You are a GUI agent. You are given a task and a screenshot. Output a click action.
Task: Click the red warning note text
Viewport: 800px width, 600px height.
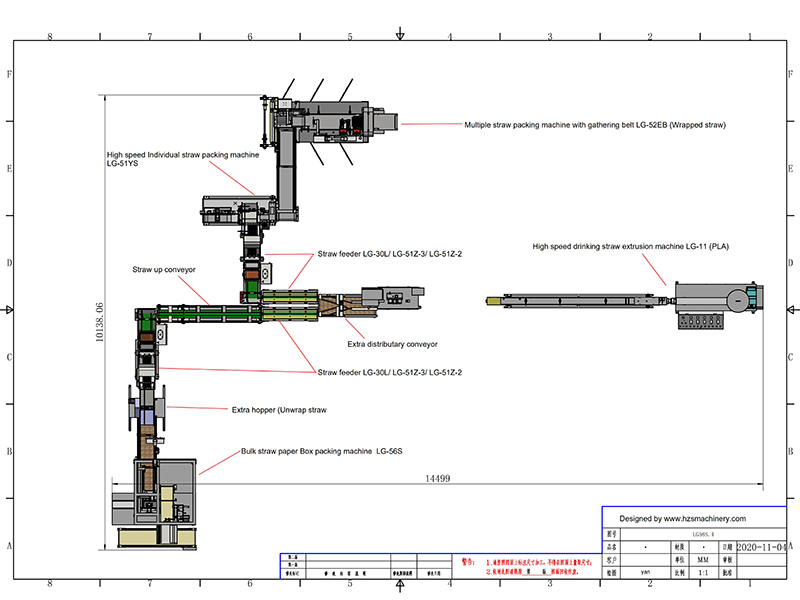tap(540, 567)
